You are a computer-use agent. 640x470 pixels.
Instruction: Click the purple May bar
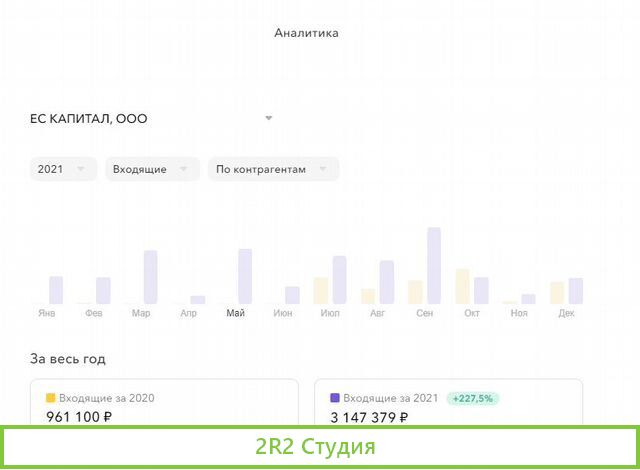point(245,276)
